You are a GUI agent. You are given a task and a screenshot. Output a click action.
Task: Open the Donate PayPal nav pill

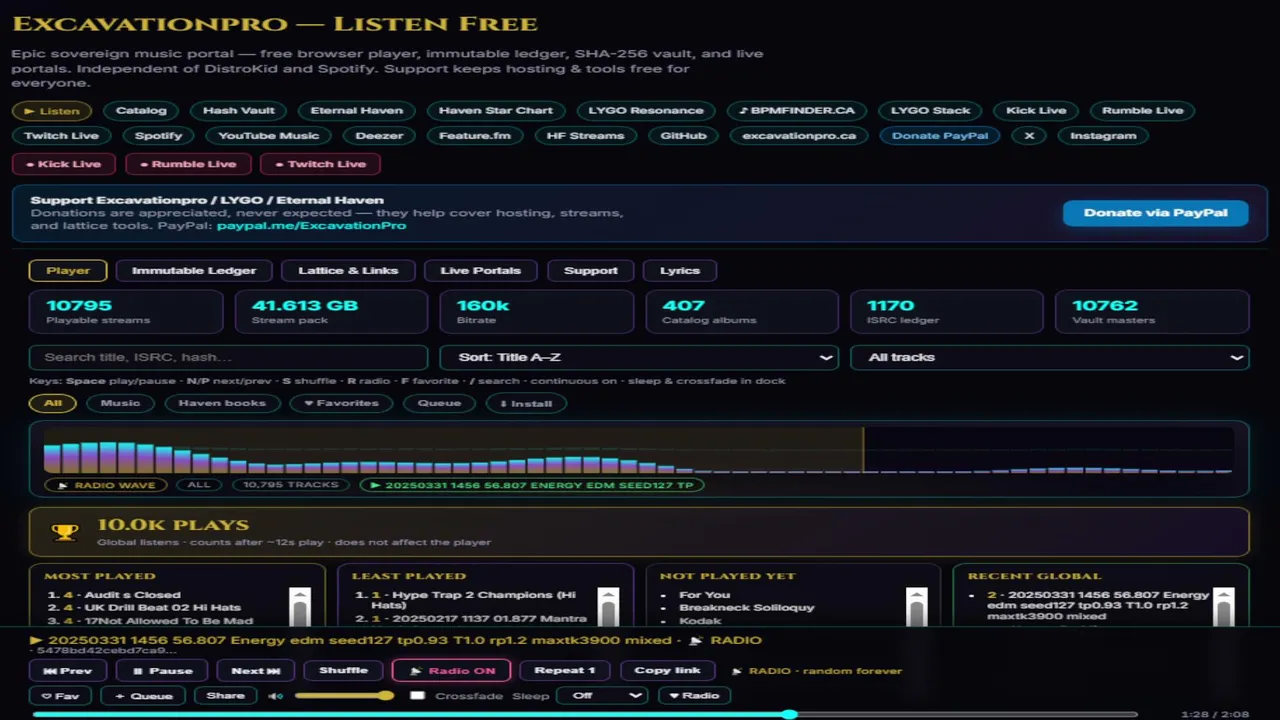(940, 136)
